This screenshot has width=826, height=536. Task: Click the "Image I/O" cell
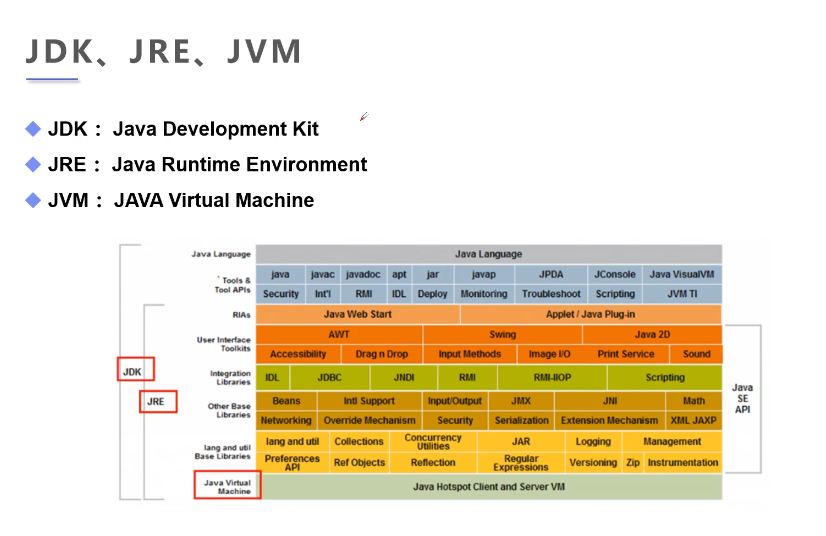click(549, 354)
